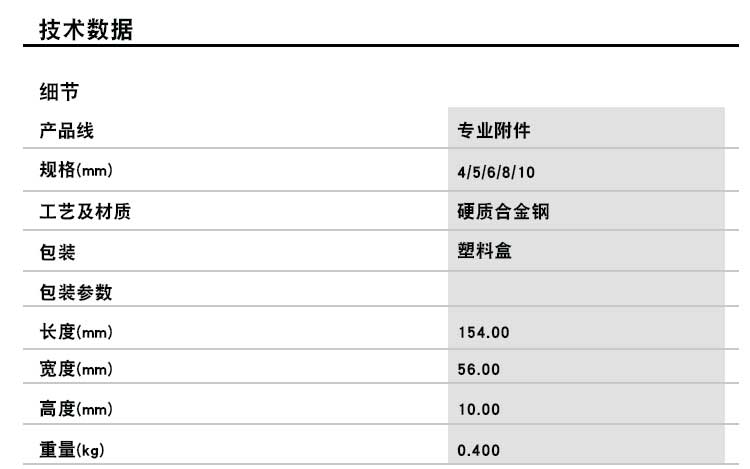Select the 0.400 weight value
The width and height of the screenshot is (750, 469).
coord(479,450)
